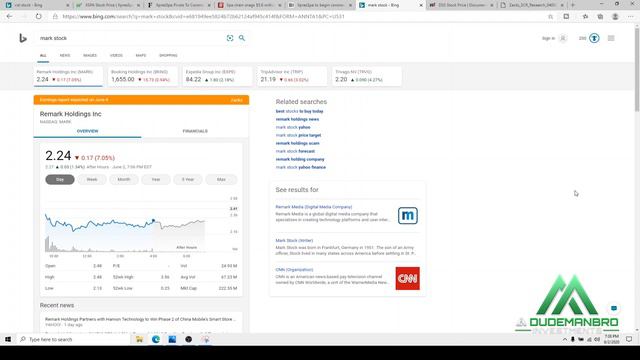Click the Sign in avatar icon
The image size is (640, 360).
(x=563, y=38)
